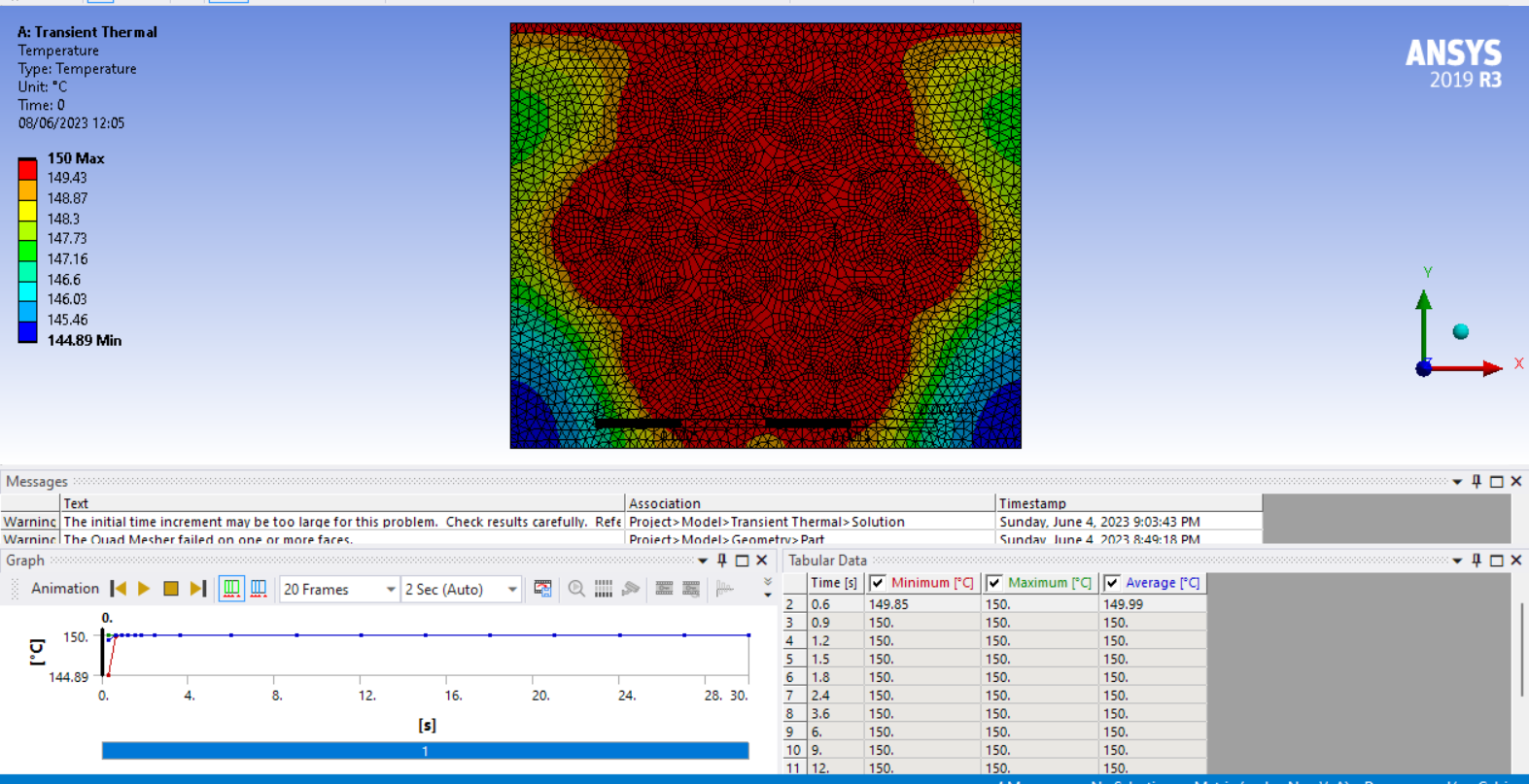Open the 20 Frames dropdown
Image resolution: width=1529 pixels, height=784 pixels.
[339, 590]
